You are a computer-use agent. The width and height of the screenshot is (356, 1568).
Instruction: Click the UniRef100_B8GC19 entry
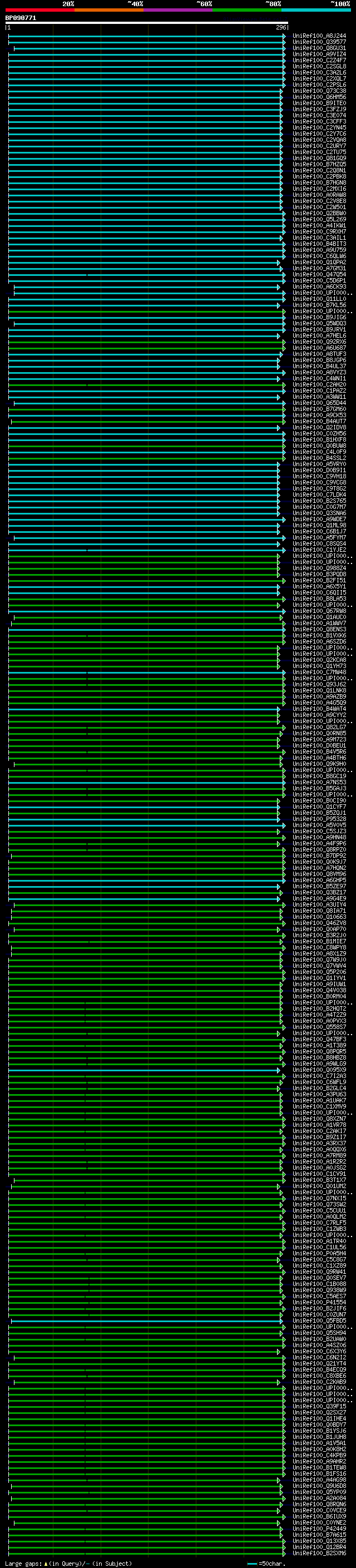[x=319, y=776]
